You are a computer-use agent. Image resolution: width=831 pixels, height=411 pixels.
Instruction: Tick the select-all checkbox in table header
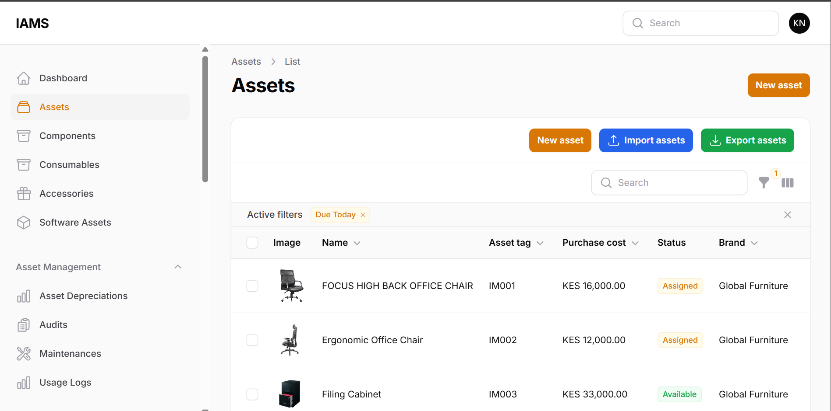tap(252, 243)
